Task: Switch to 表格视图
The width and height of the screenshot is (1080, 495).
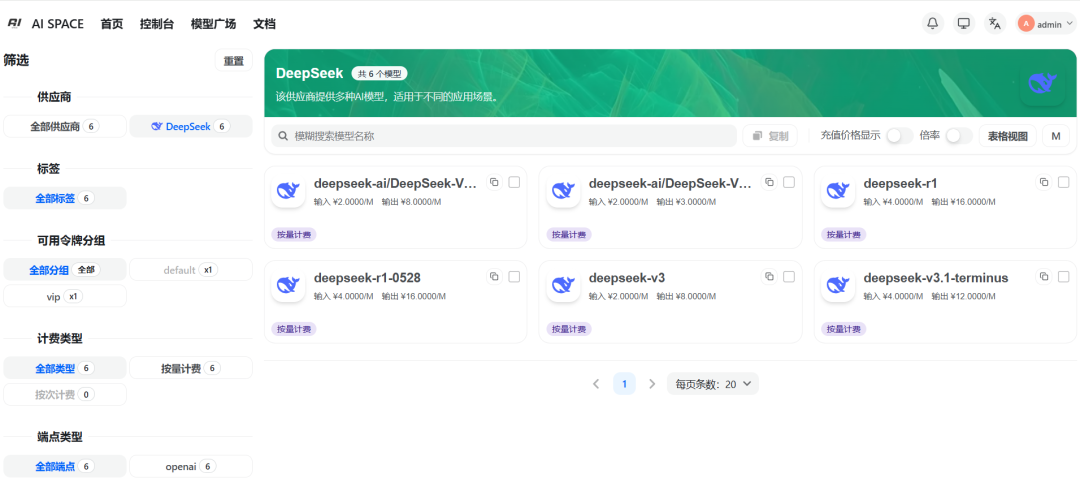Action: pos(1008,136)
